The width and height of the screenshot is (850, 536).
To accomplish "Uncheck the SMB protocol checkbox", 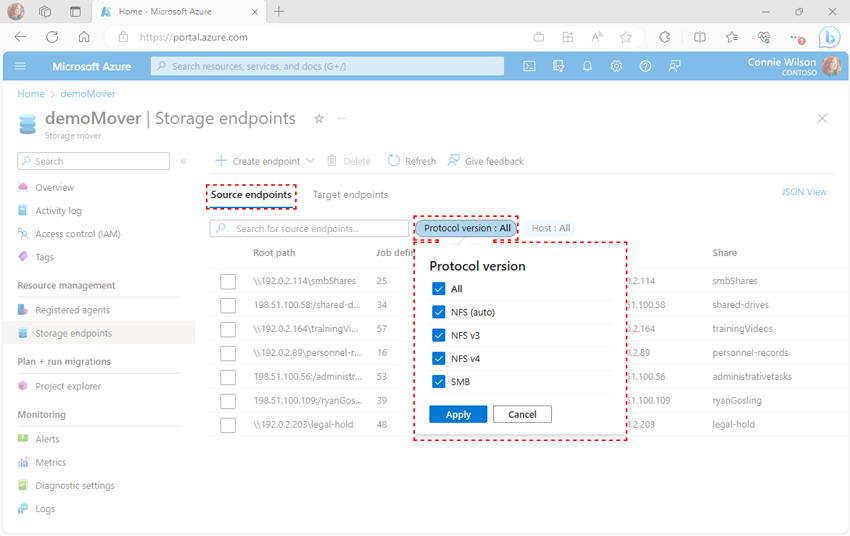I will click(x=439, y=382).
